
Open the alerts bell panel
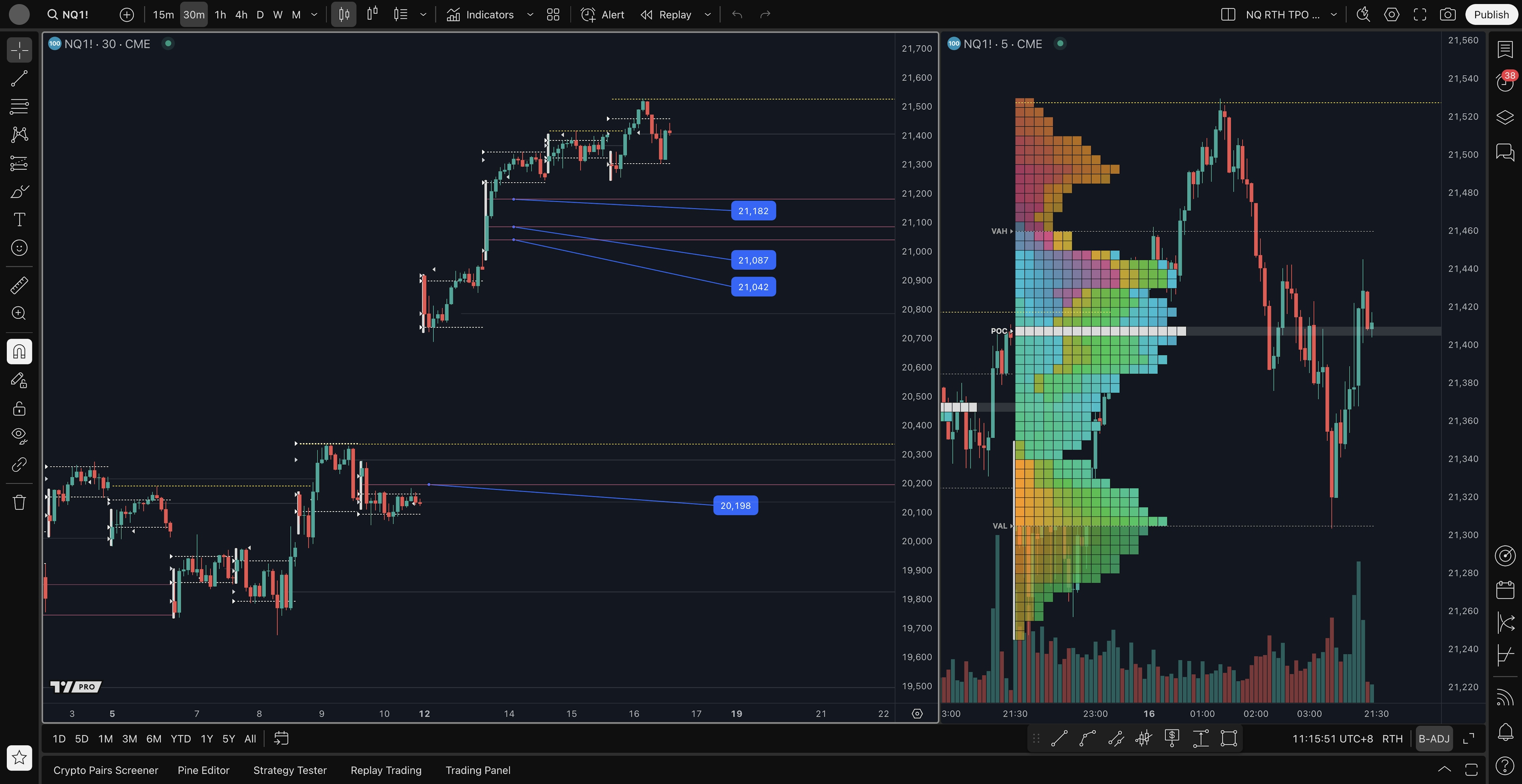pos(1505,732)
